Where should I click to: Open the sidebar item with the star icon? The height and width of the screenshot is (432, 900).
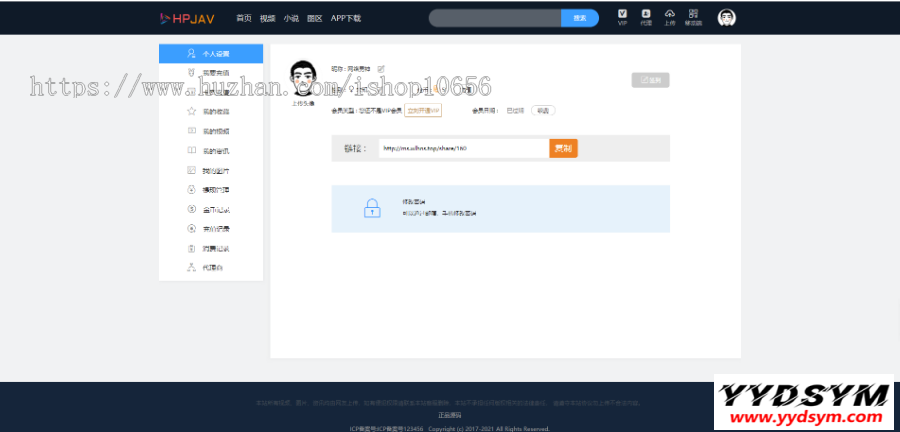[x=211, y=111]
